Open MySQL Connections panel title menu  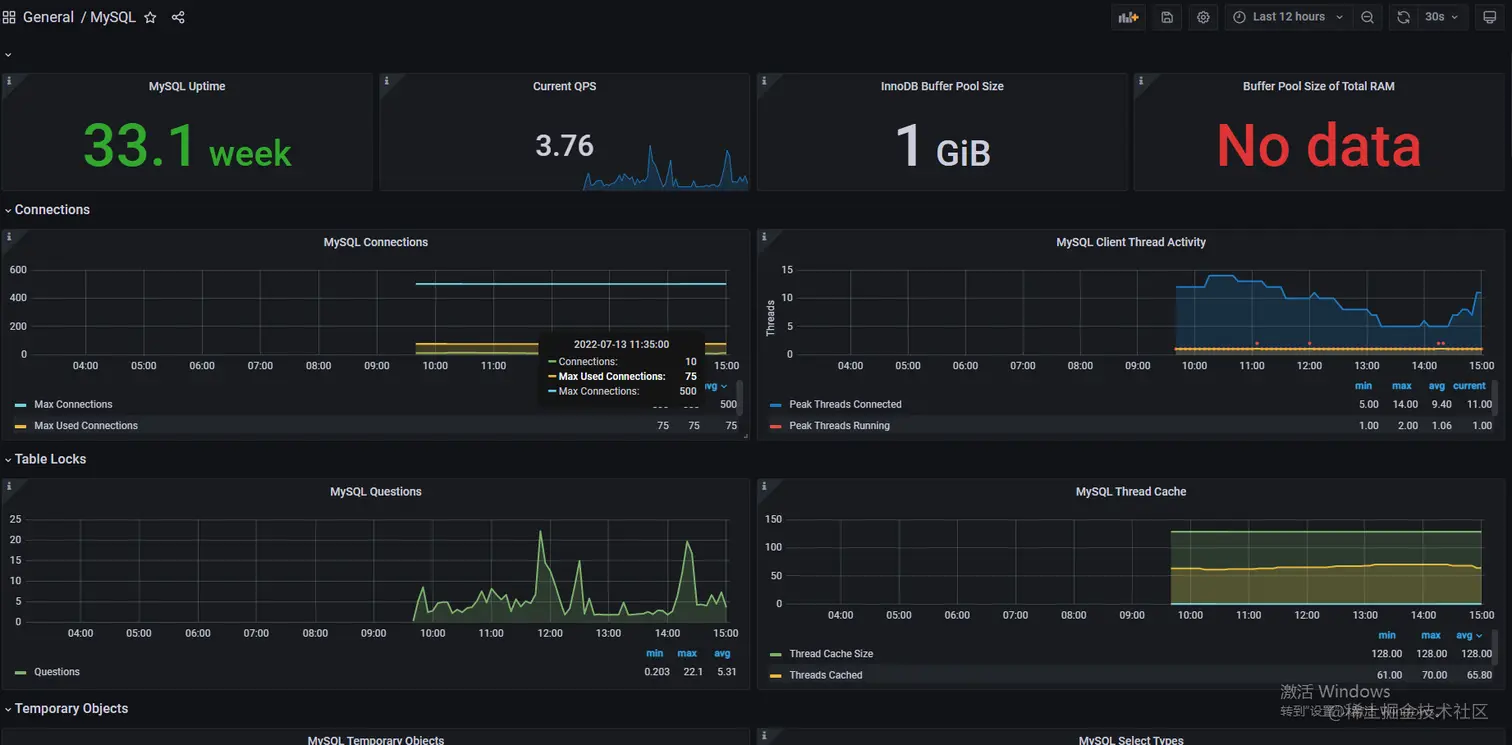click(x=375, y=242)
